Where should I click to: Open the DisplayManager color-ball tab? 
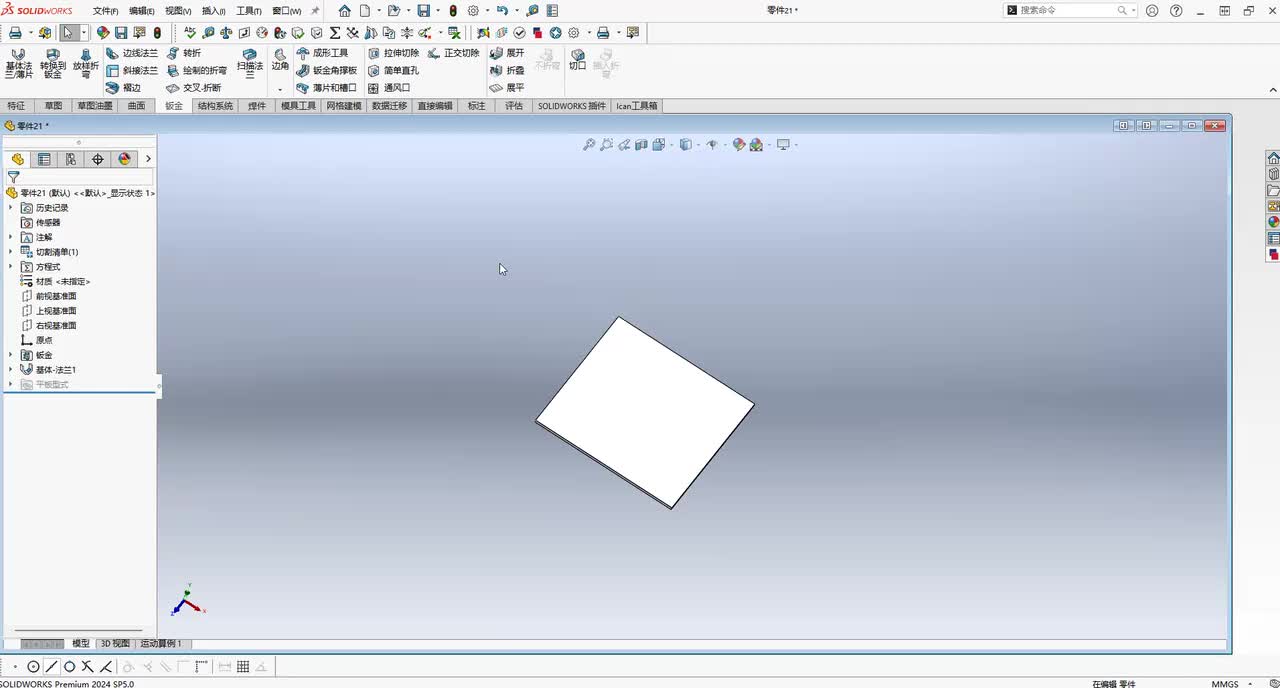pos(125,159)
